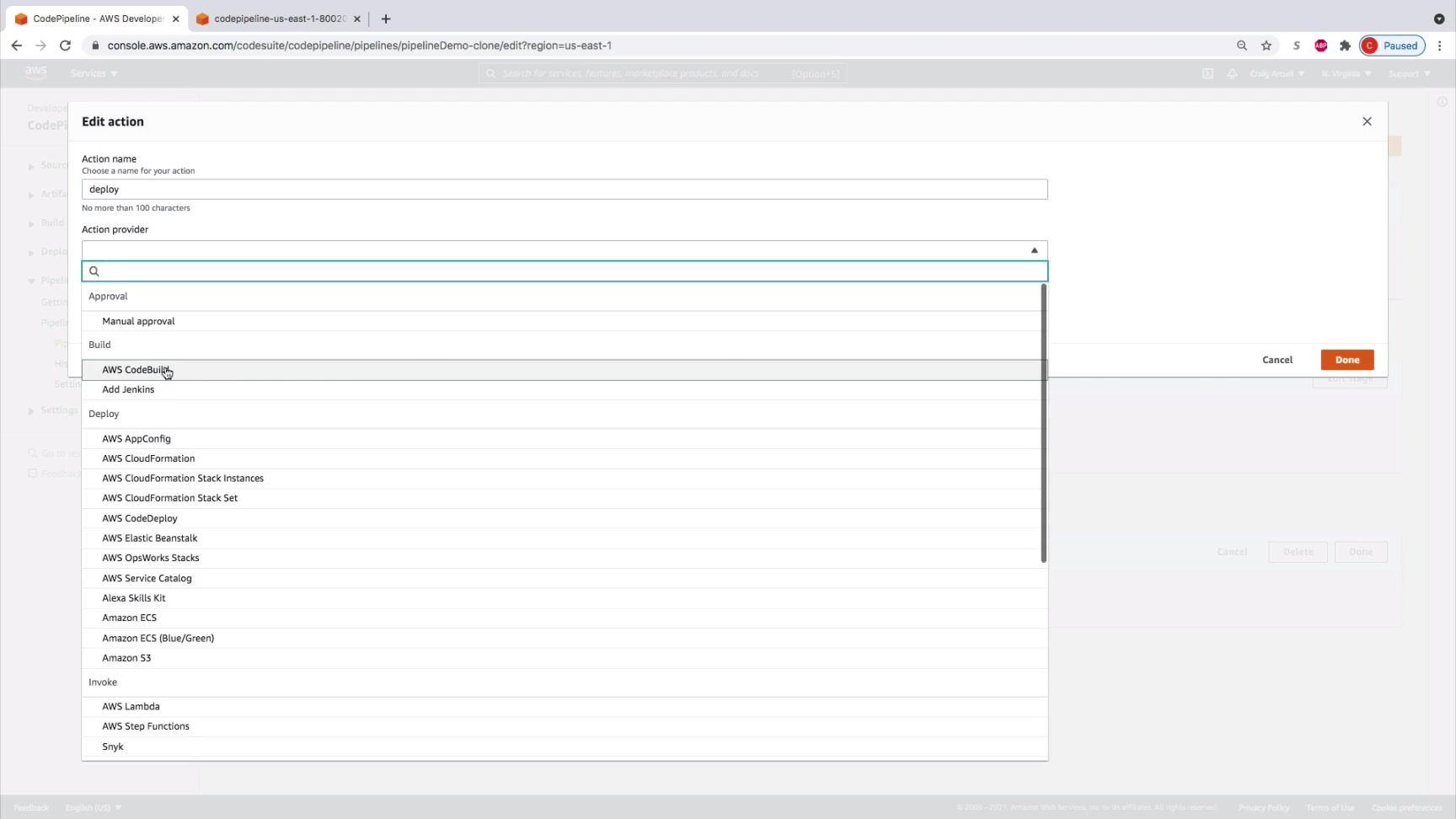Select AWS CodeDeploy provider
This screenshot has width=1456, height=819.
tap(565, 518)
